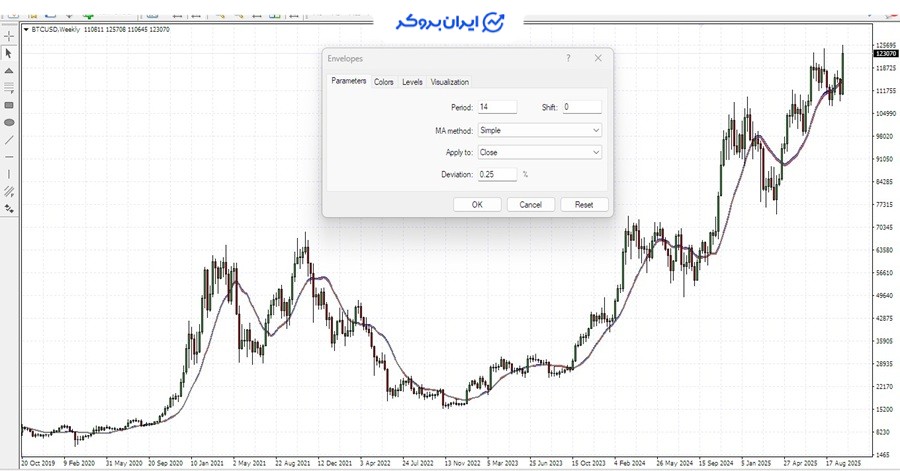Confirm settings with the OK button
The height and width of the screenshot is (471, 900).
[x=477, y=204]
